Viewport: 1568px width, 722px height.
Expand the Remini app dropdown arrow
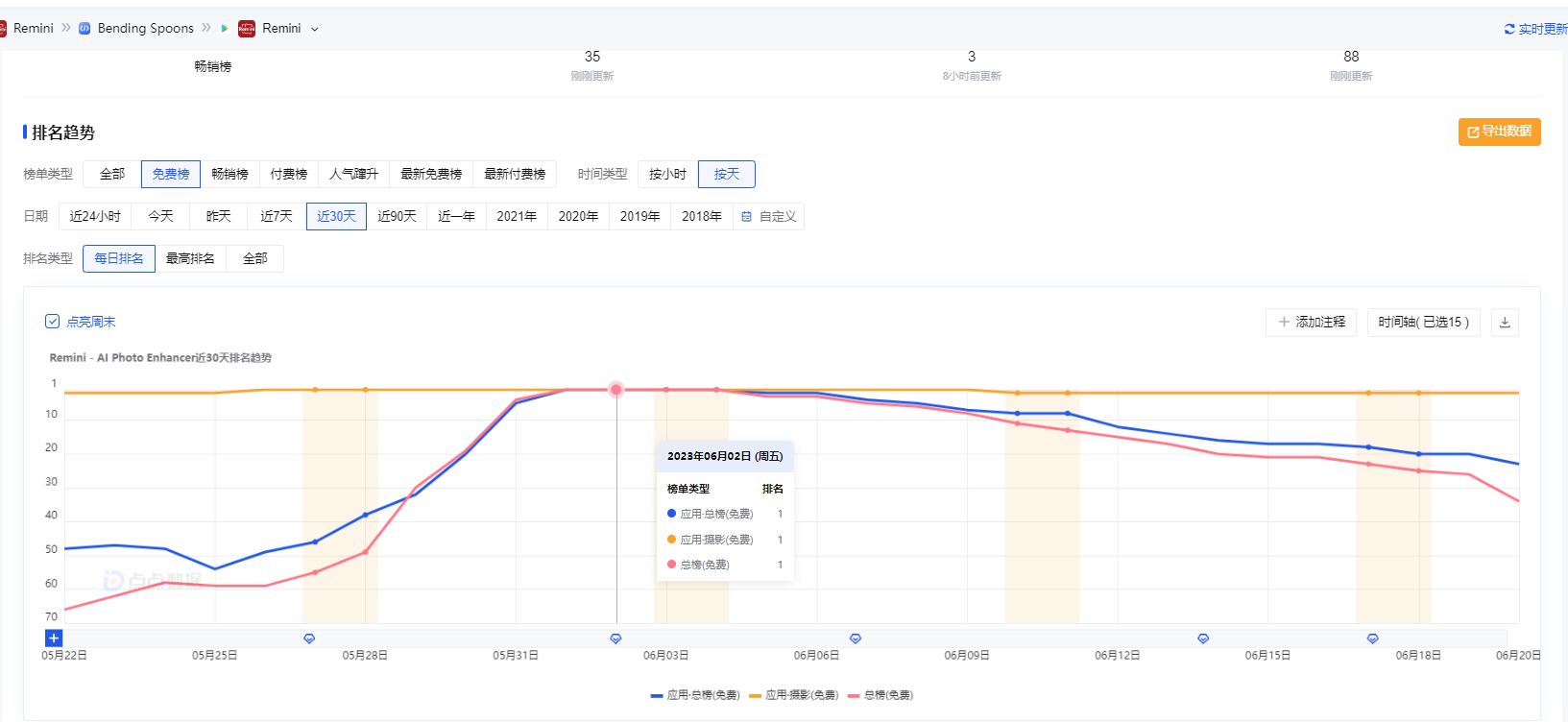315,30
